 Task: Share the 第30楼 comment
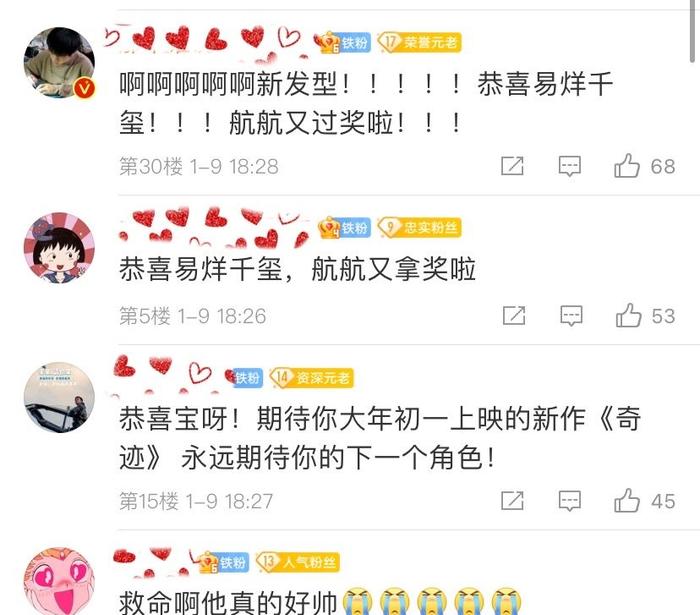512,166
